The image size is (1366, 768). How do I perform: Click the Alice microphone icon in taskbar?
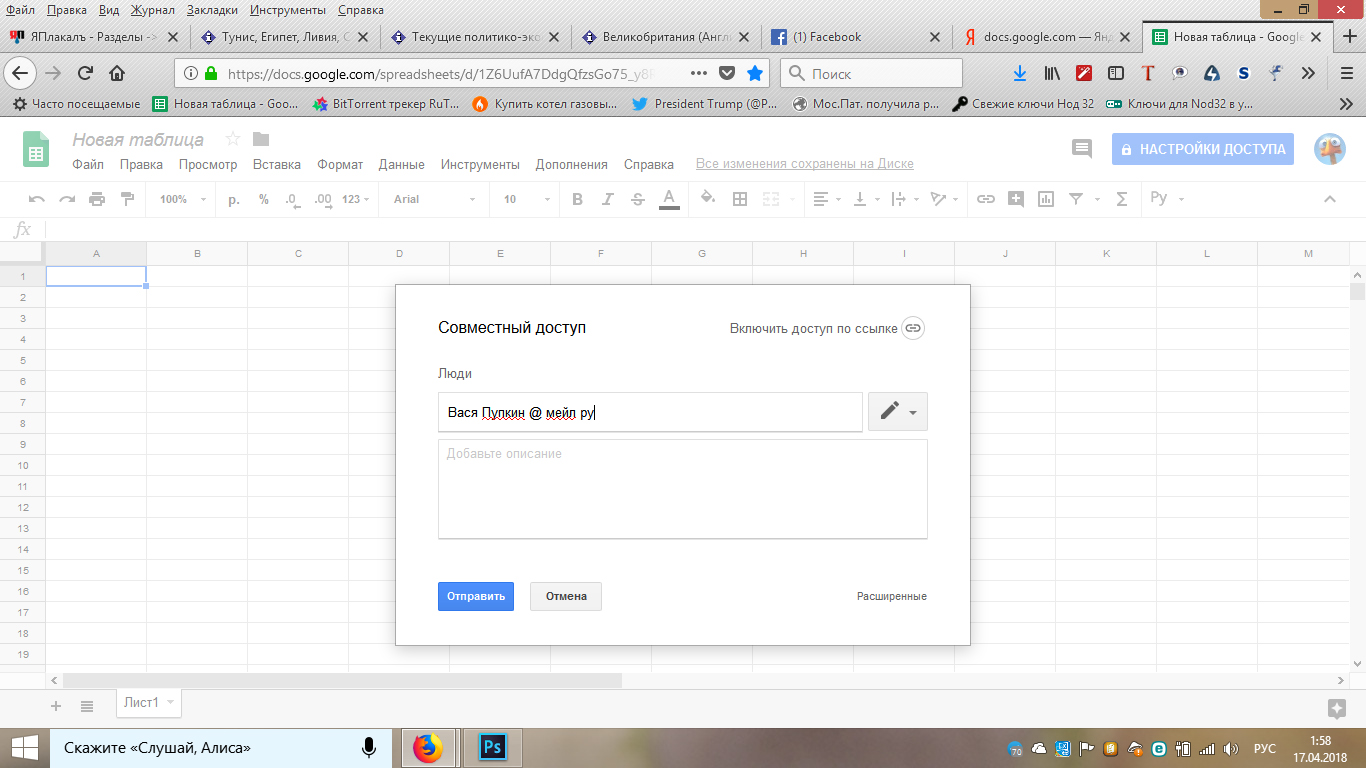click(x=369, y=747)
